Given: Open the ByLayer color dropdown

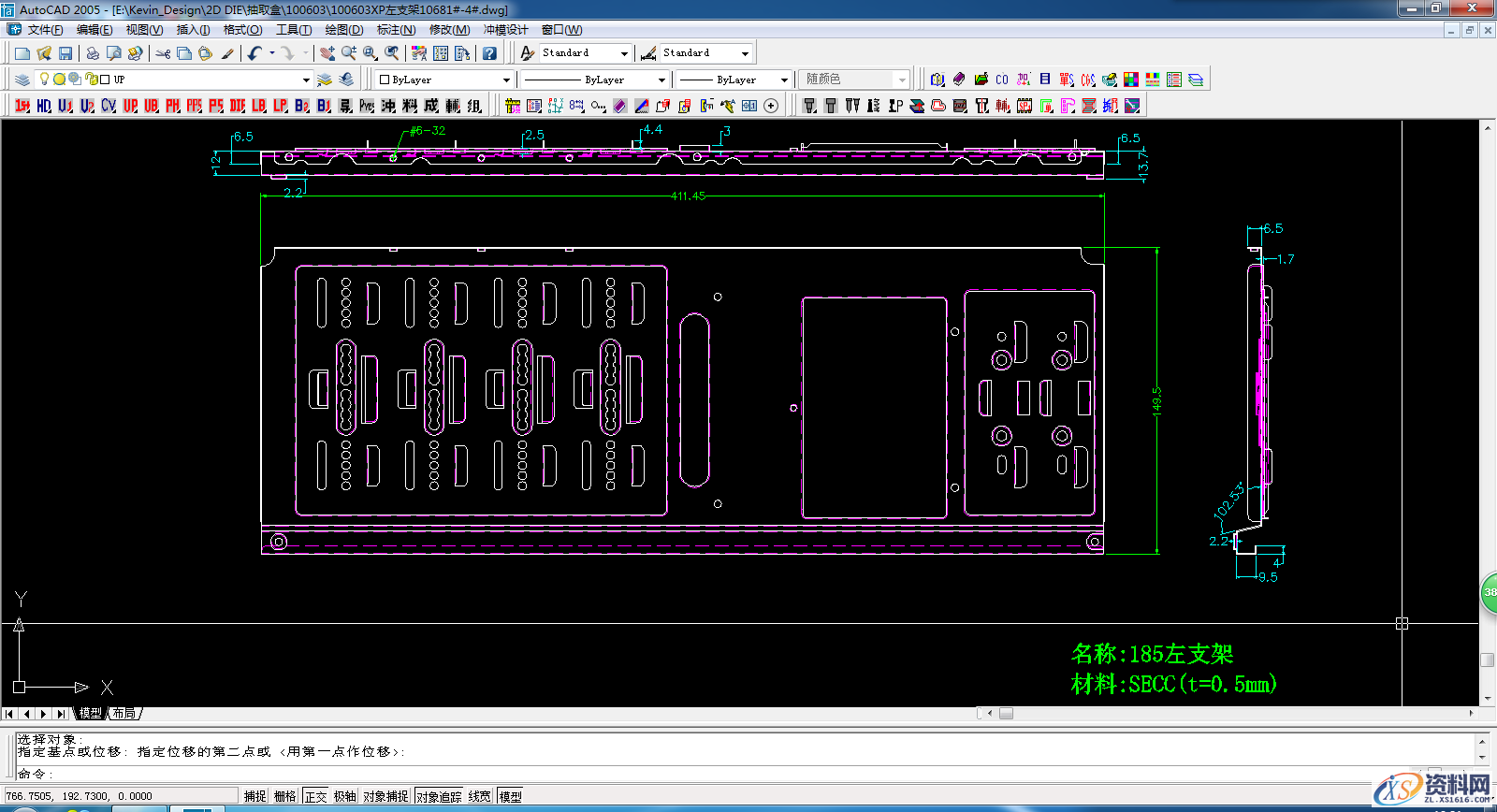Looking at the screenshot, I should [x=506, y=80].
